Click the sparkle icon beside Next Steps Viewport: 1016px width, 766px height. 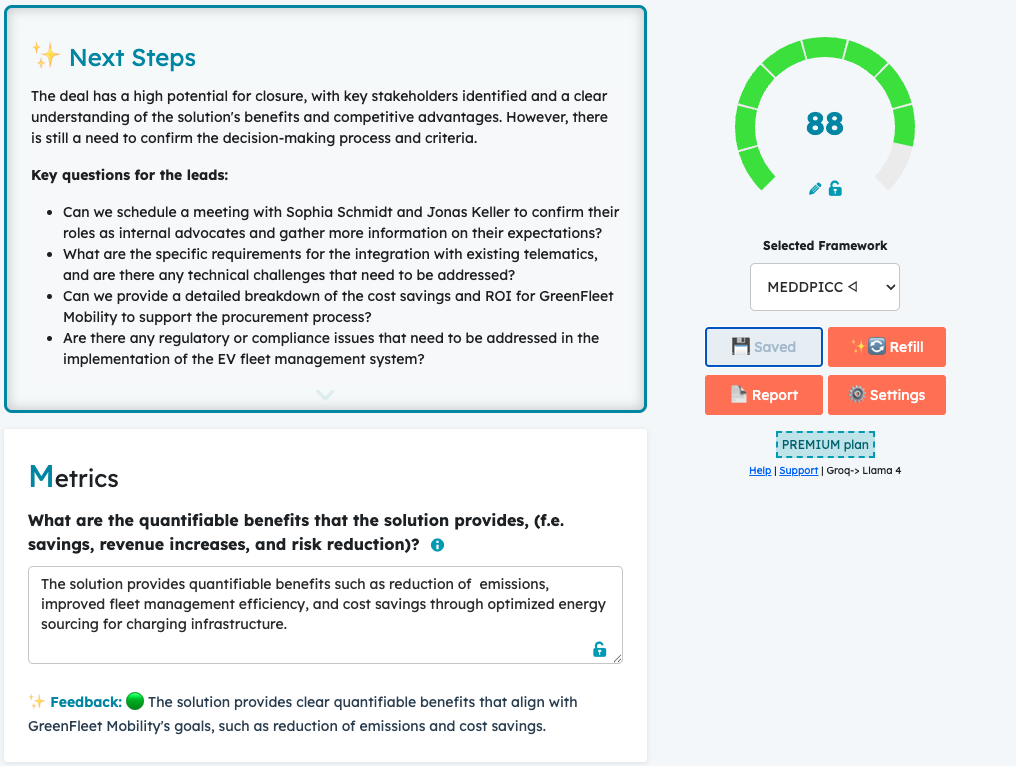(x=45, y=56)
